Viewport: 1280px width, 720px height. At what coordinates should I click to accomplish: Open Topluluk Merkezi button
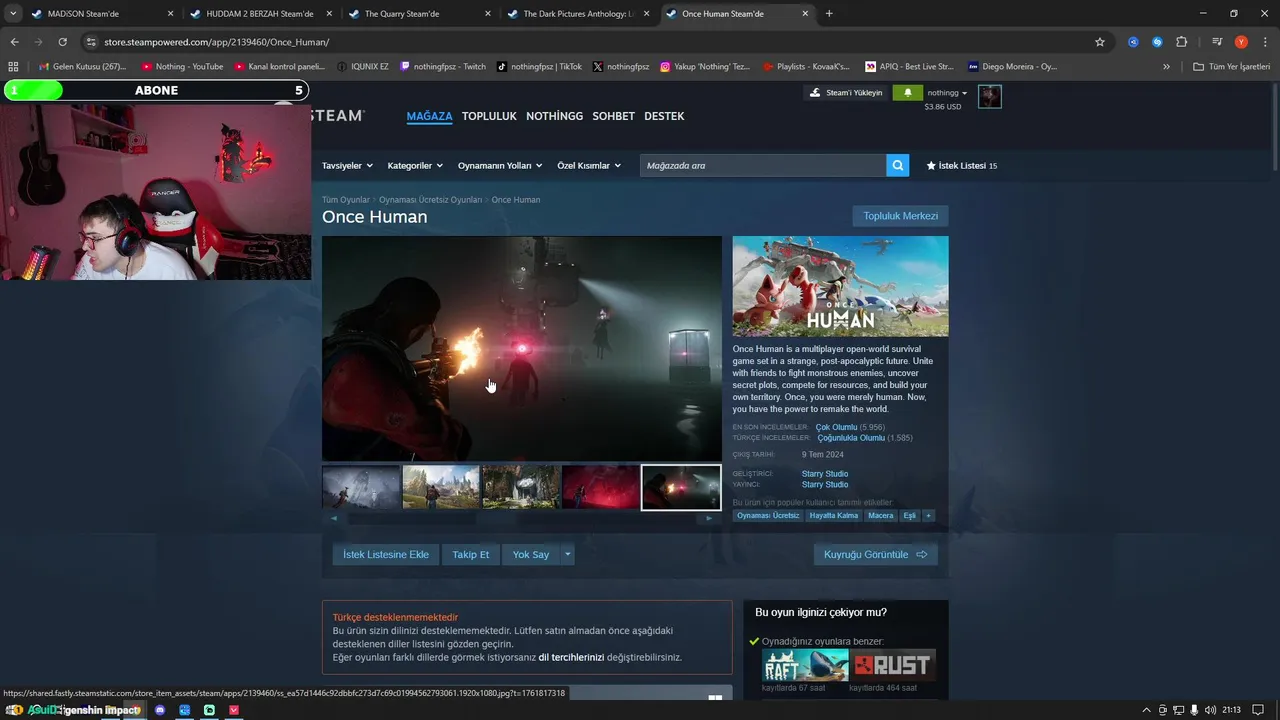(900, 216)
